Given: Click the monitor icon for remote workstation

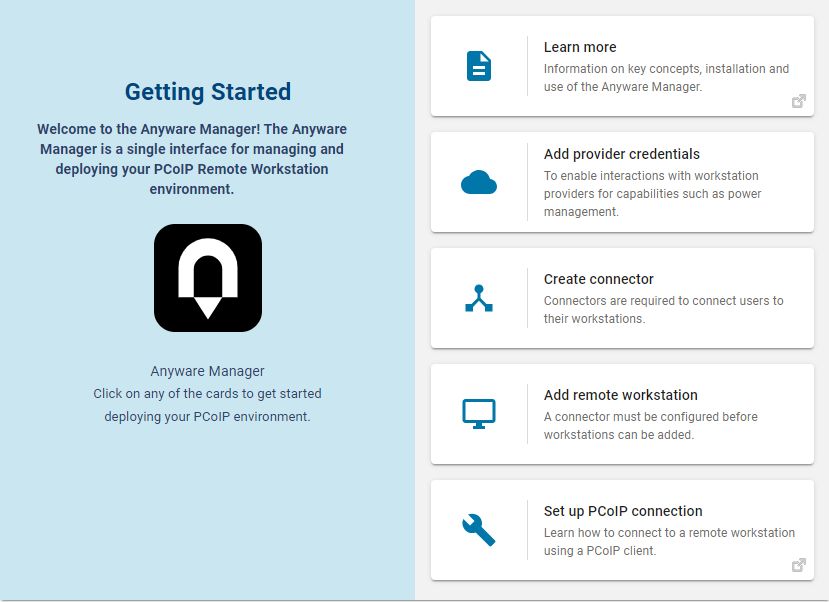Looking at the screenshot, I should pyautogui.click(x=478, y=414).
